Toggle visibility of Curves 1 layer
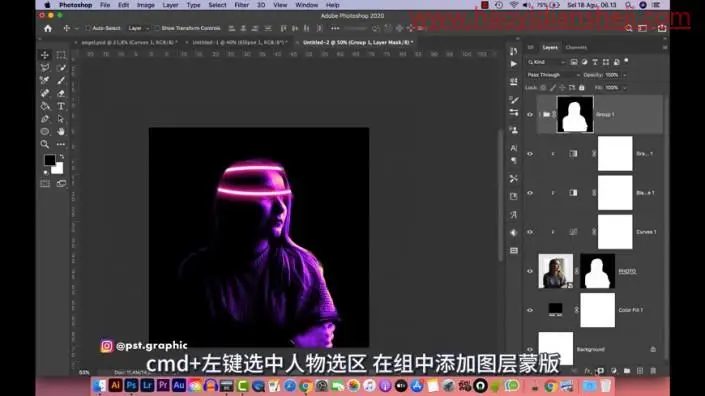The height and width of the screenshot is (396, 705). pos(530,232)
